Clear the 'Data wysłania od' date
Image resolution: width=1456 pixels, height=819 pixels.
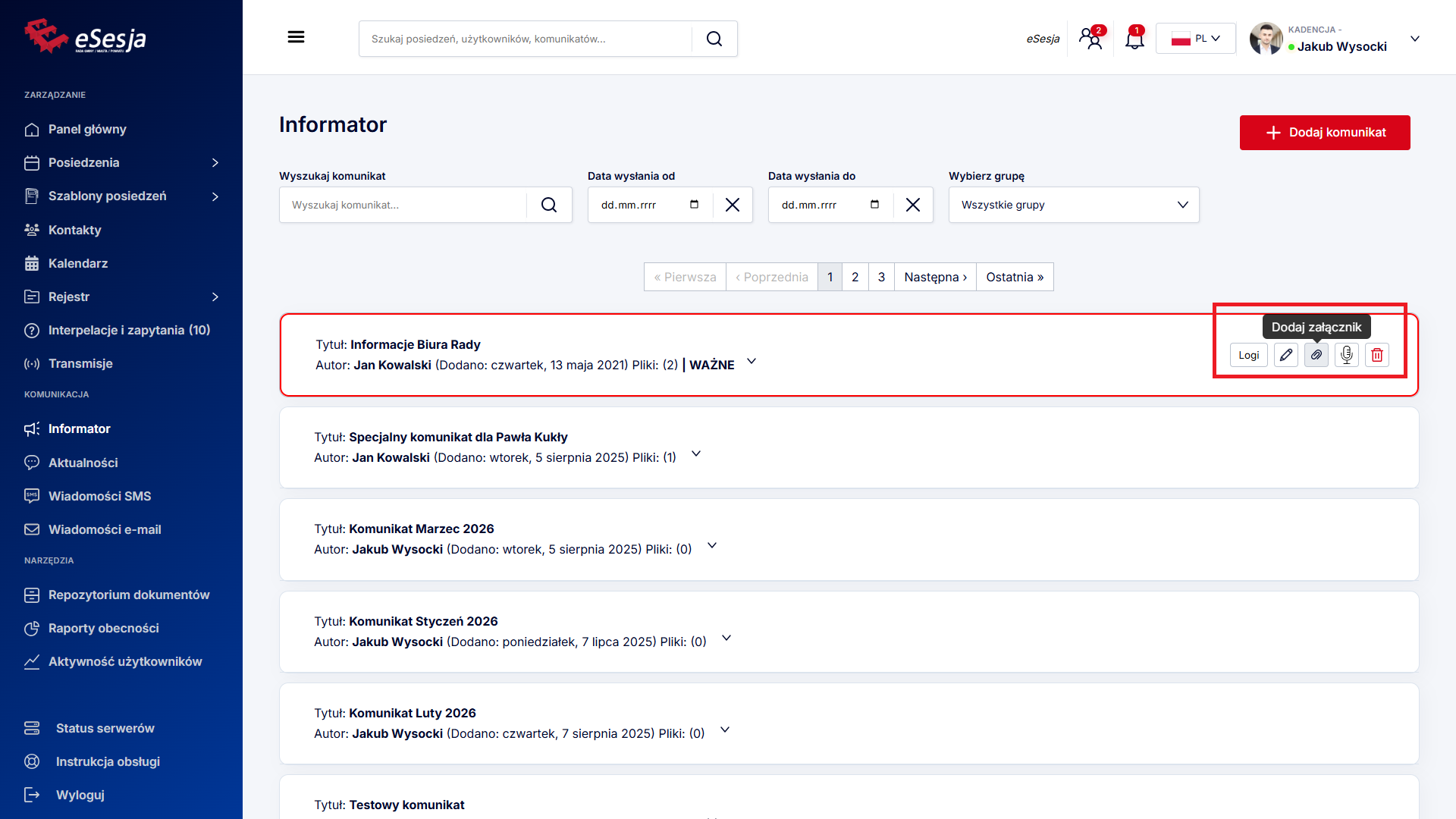pos(733,205)
